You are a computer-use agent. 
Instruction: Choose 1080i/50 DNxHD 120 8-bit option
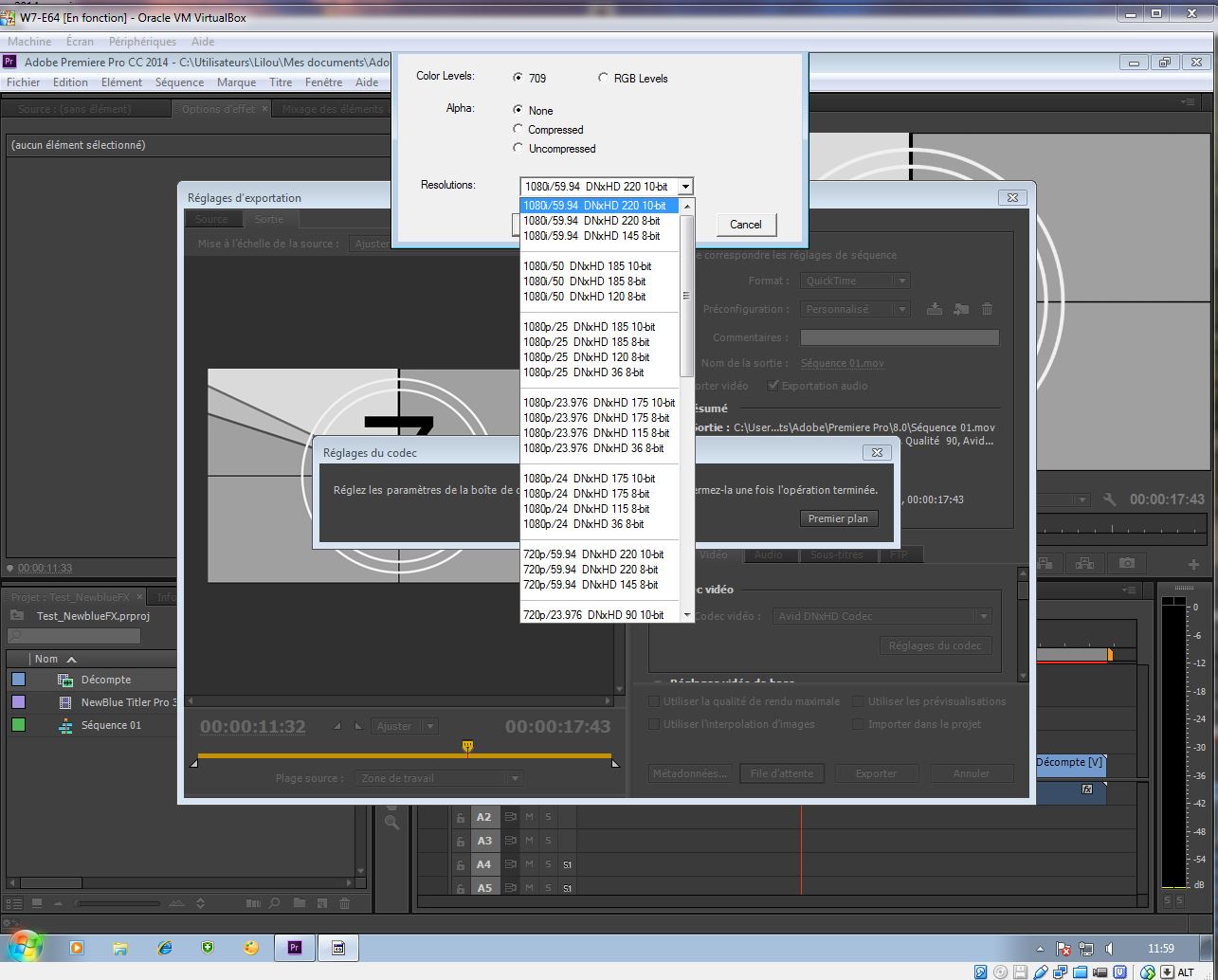(585, 297)
